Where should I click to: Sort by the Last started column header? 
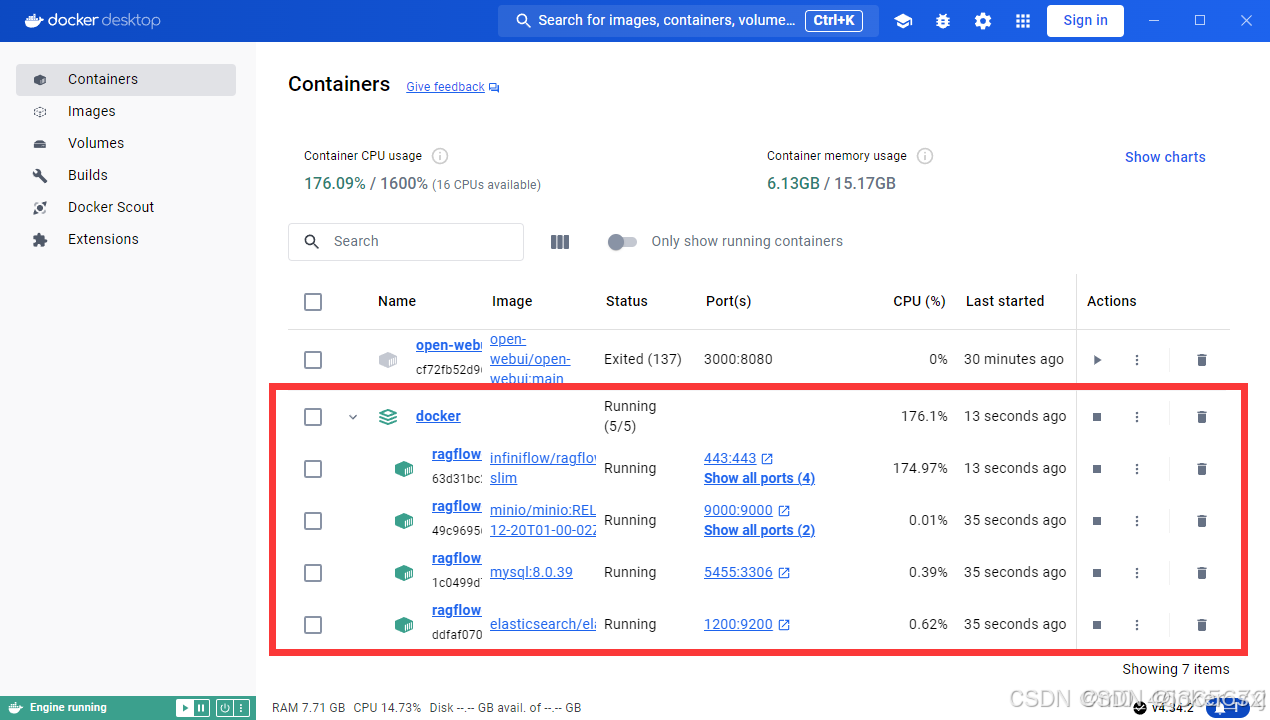click(x=1005, y=302)
